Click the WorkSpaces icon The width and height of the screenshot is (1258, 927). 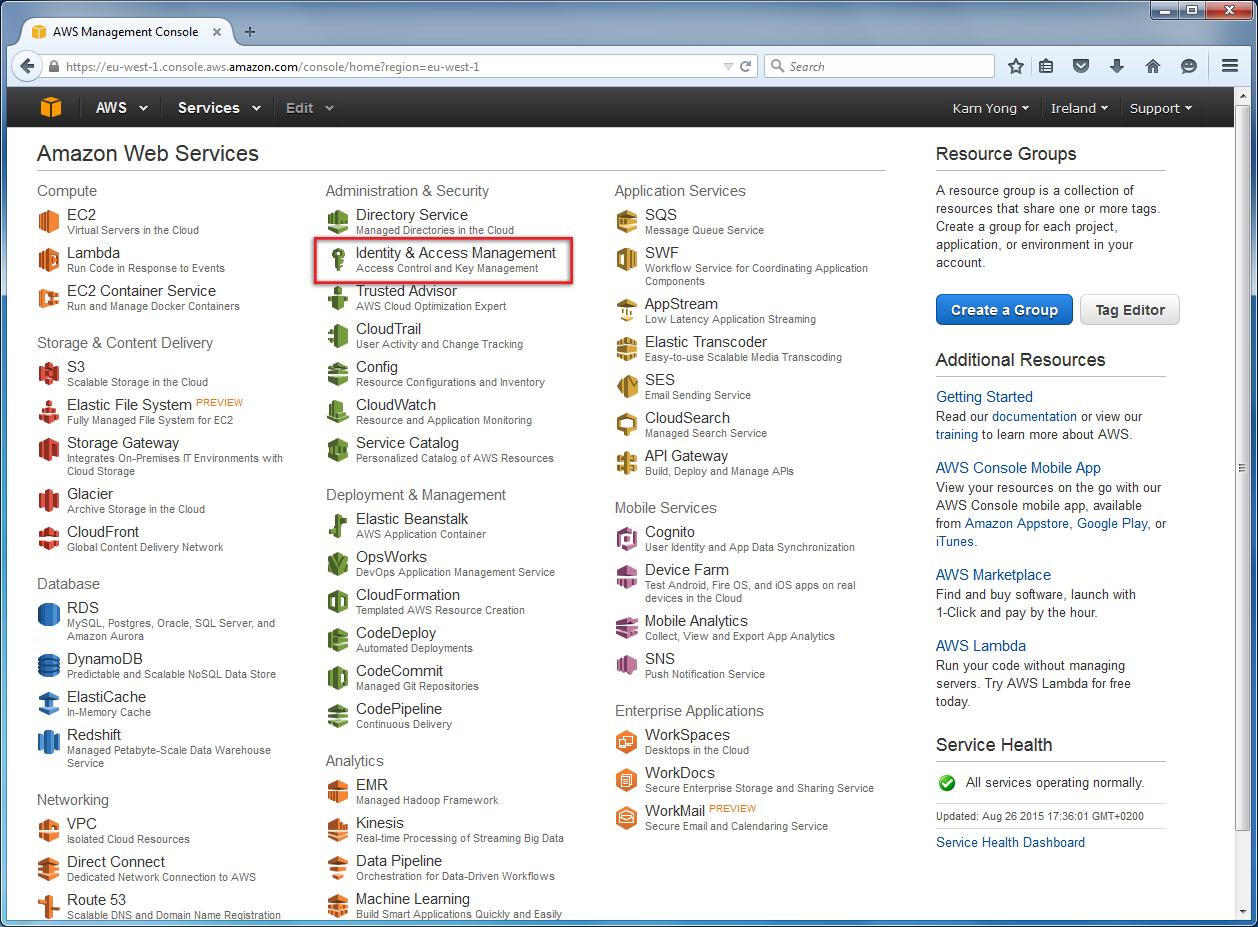627,742
